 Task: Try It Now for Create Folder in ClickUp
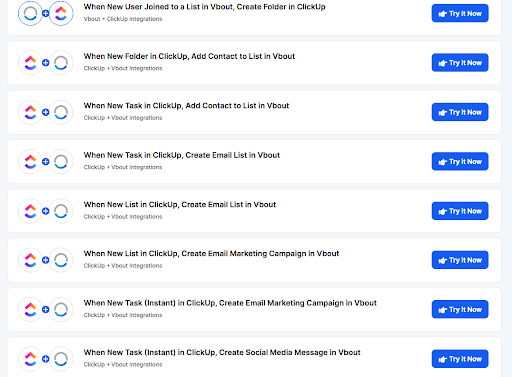coord(460,13)
